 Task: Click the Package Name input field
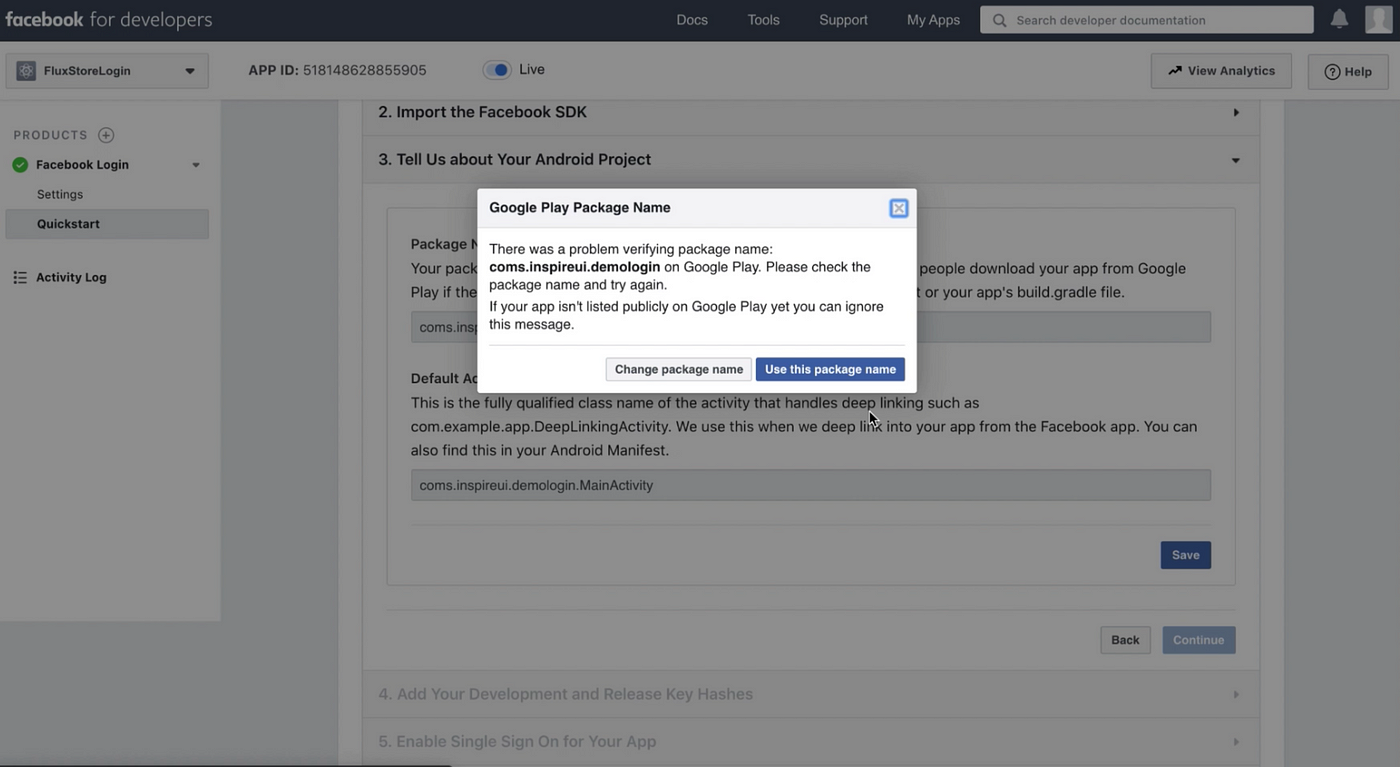pyautogui.click(x=810, y=327)
